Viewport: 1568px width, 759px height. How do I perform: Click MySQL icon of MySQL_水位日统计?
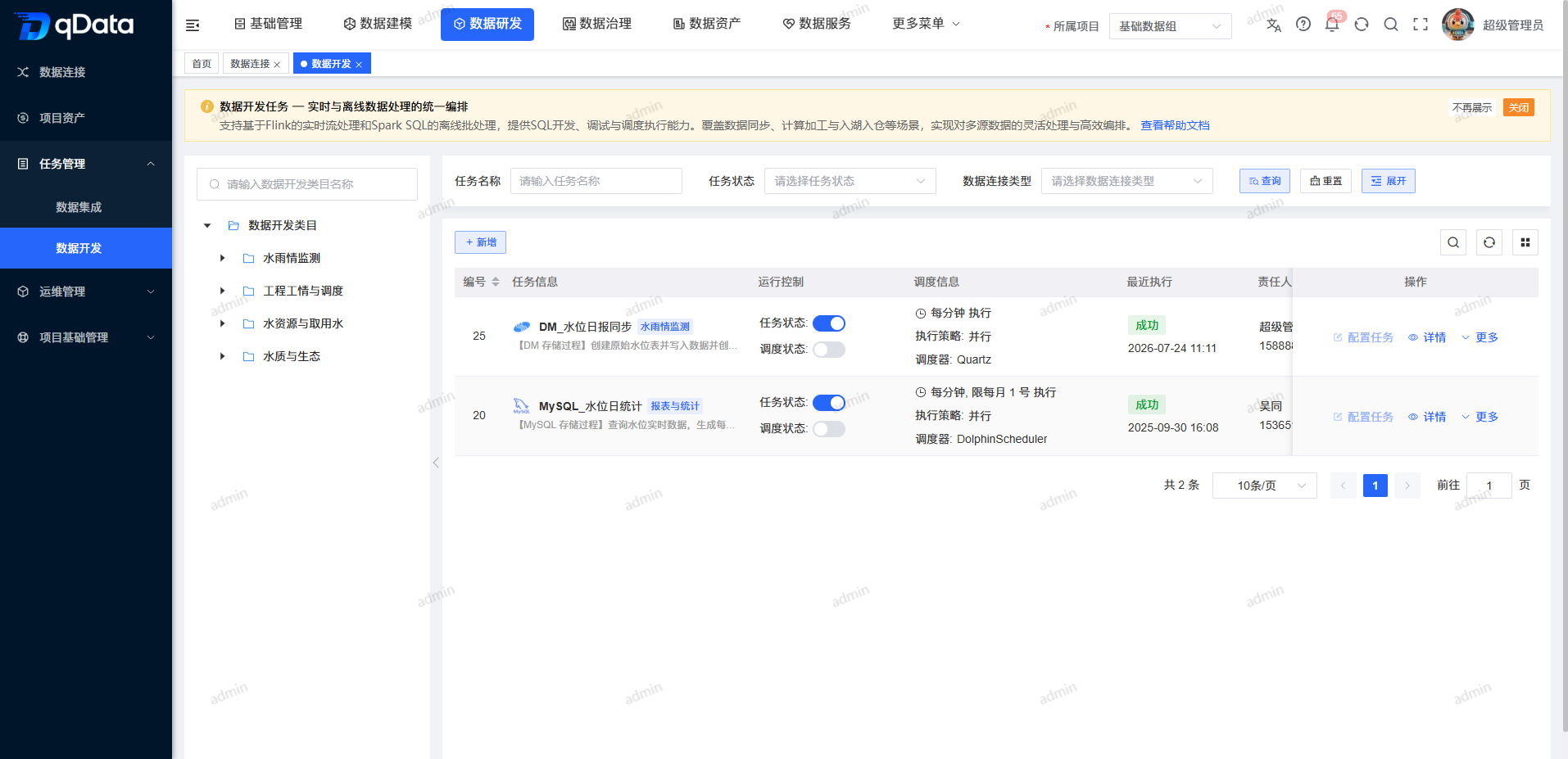click(522, 406)
